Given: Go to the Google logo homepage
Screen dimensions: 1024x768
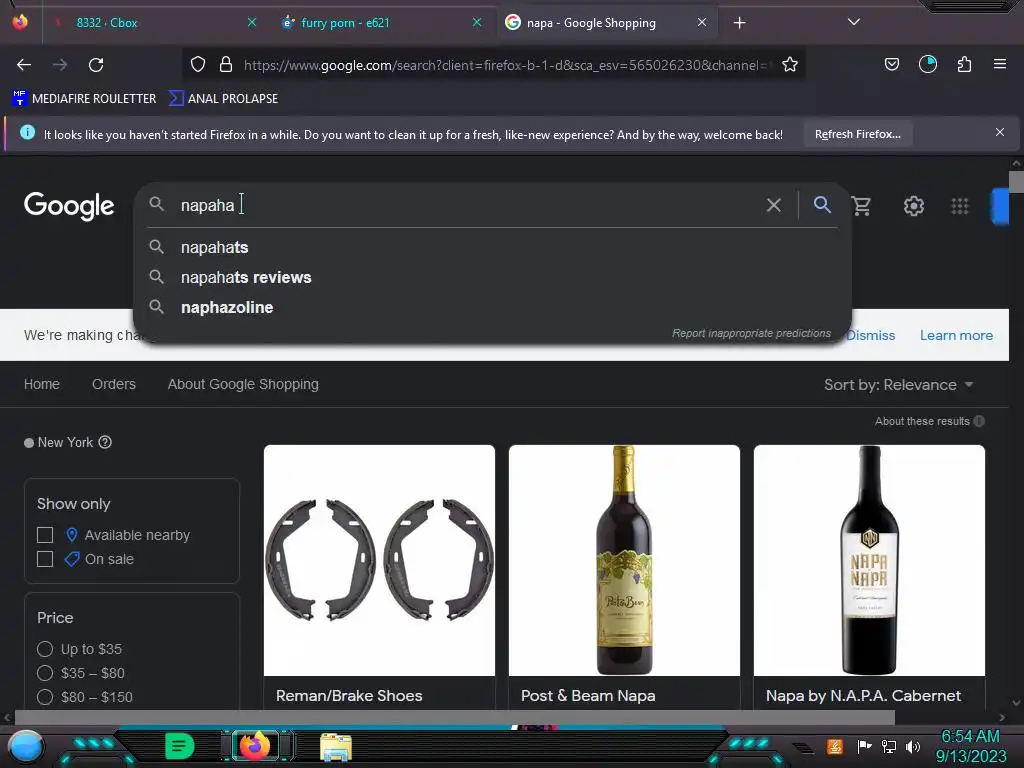Looking at the screenshot, I should (69, 206).
